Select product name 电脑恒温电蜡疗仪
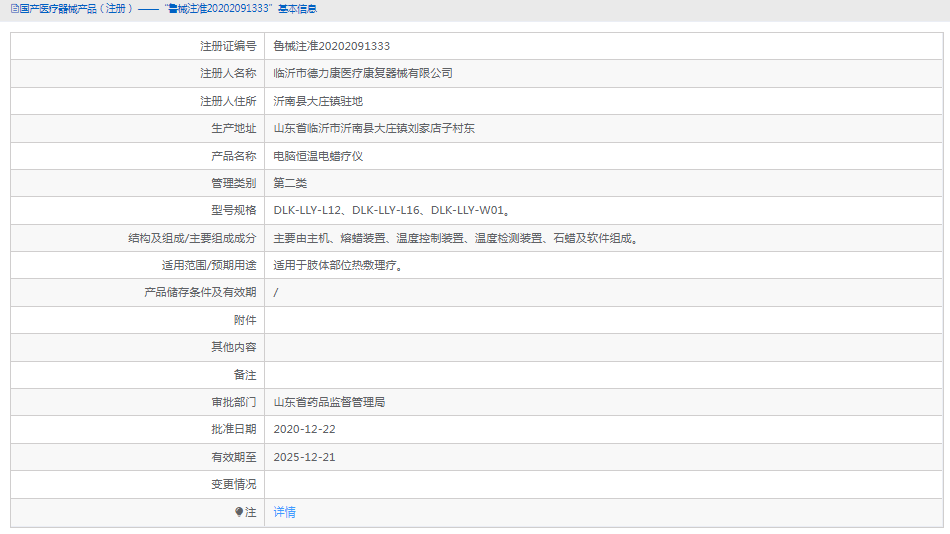Viewport: 950px width, 534px height. [x=318, y=156]
